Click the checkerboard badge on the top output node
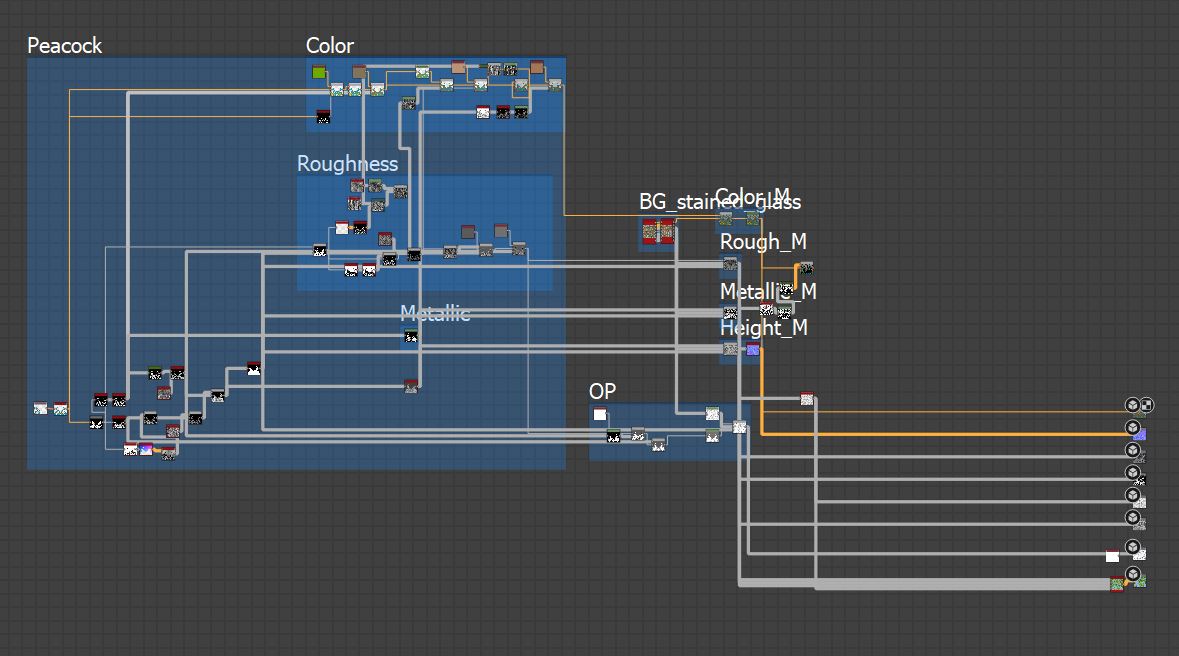This screenshot has height=656, width=1179. pyautogui.click(x=1147, y=405)
